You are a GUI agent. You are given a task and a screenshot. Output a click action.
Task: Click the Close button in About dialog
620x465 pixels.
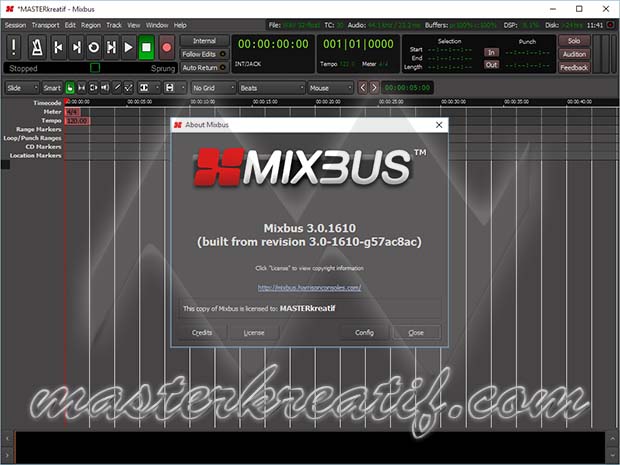(416, 333)
